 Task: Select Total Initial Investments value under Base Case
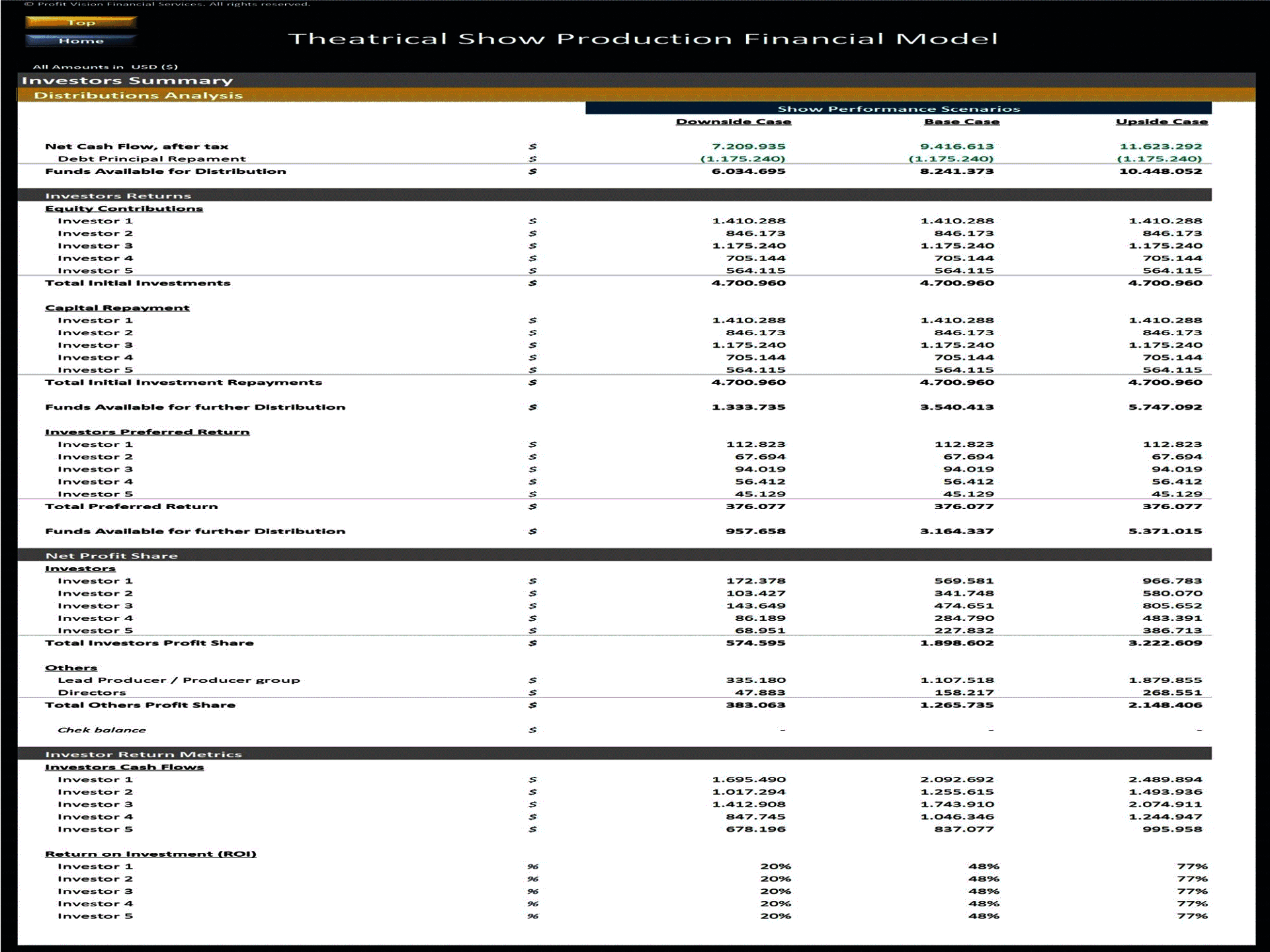tap(958, 282)
